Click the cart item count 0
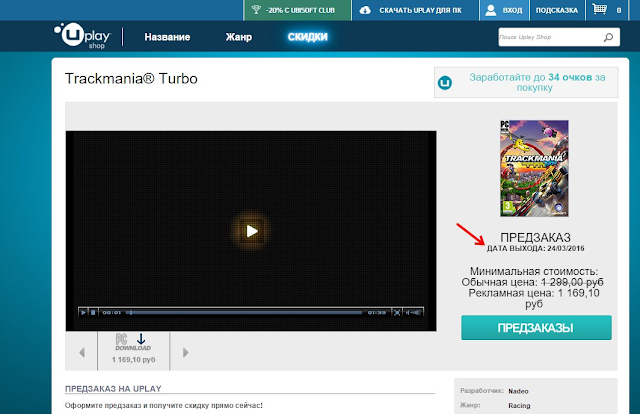 pos(619,10)
